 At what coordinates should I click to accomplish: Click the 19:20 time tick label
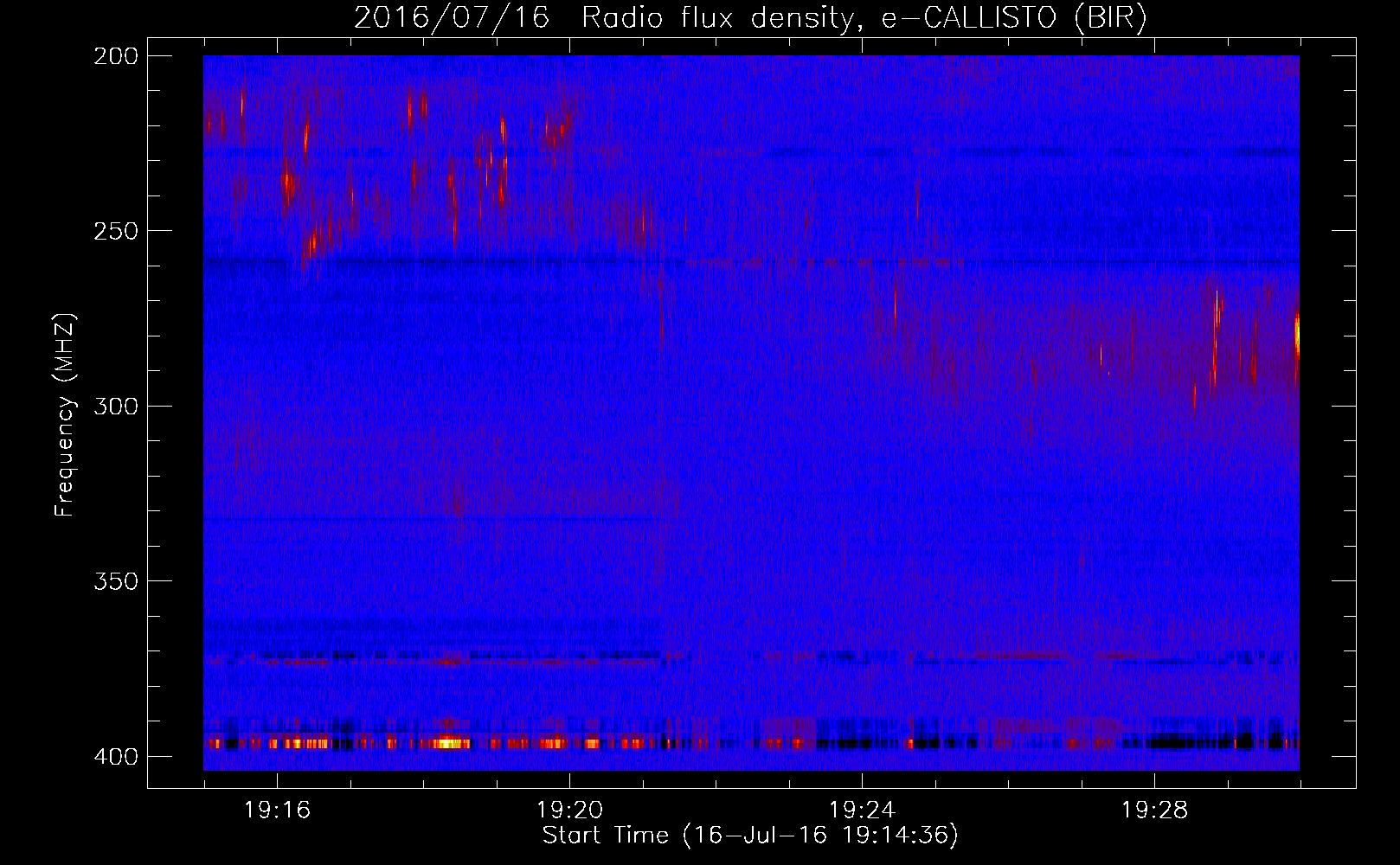coord(569,811)
